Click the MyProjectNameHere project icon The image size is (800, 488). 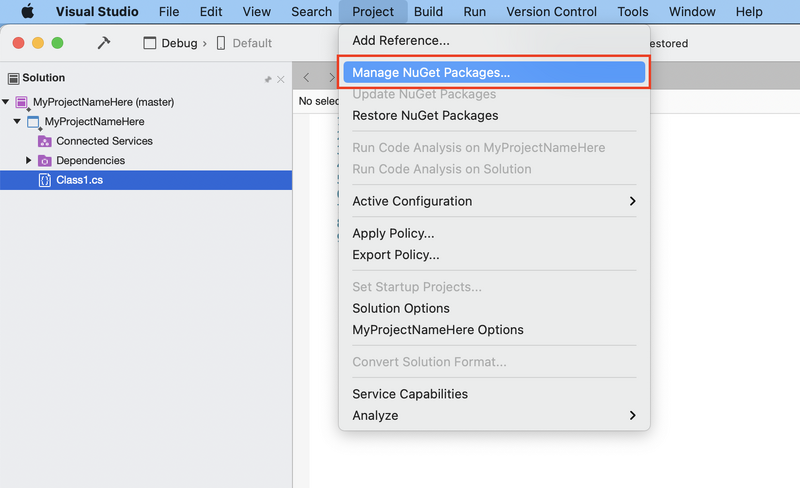(33, 122)
